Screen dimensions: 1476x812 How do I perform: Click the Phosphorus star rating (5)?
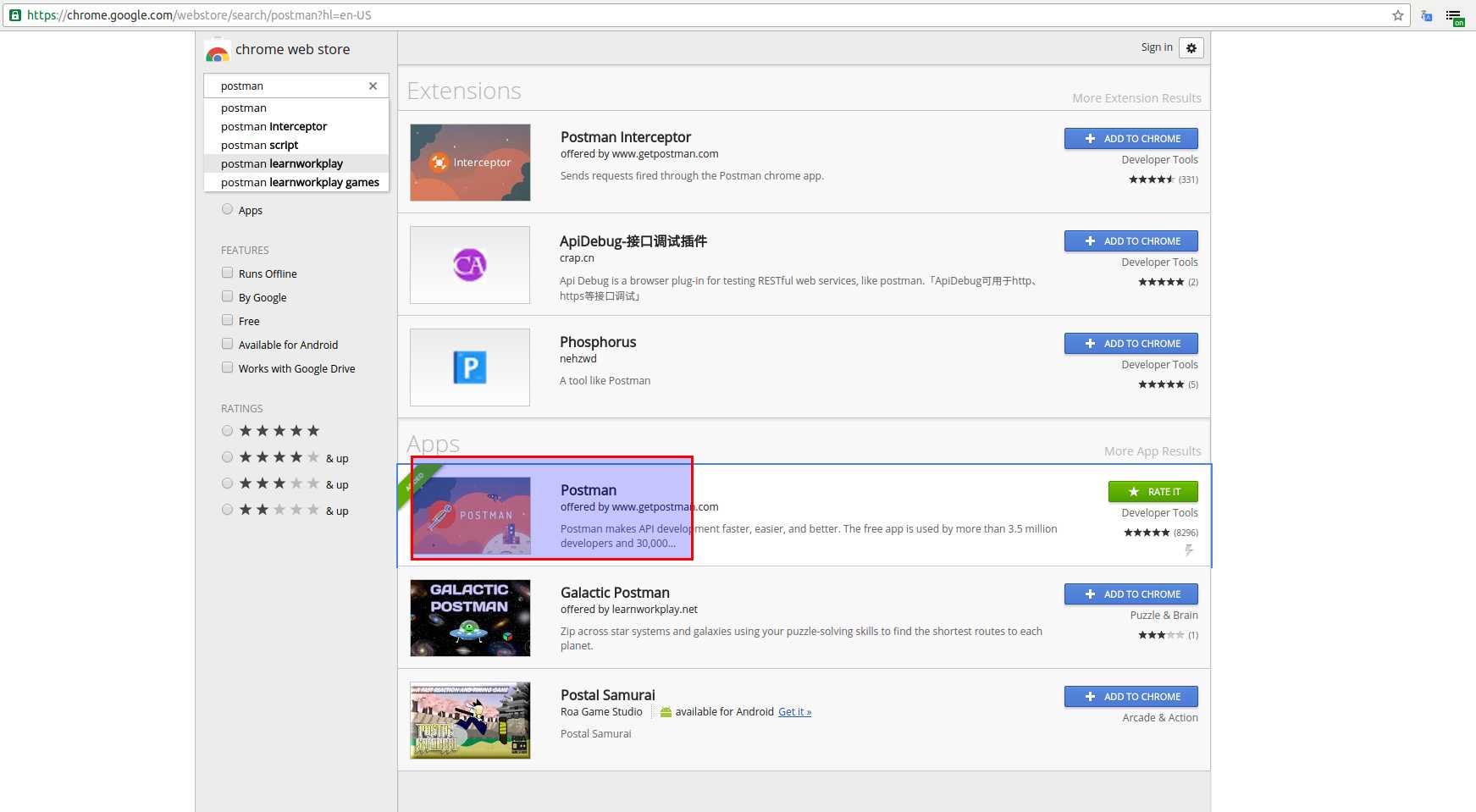[x=1169, y=384]
